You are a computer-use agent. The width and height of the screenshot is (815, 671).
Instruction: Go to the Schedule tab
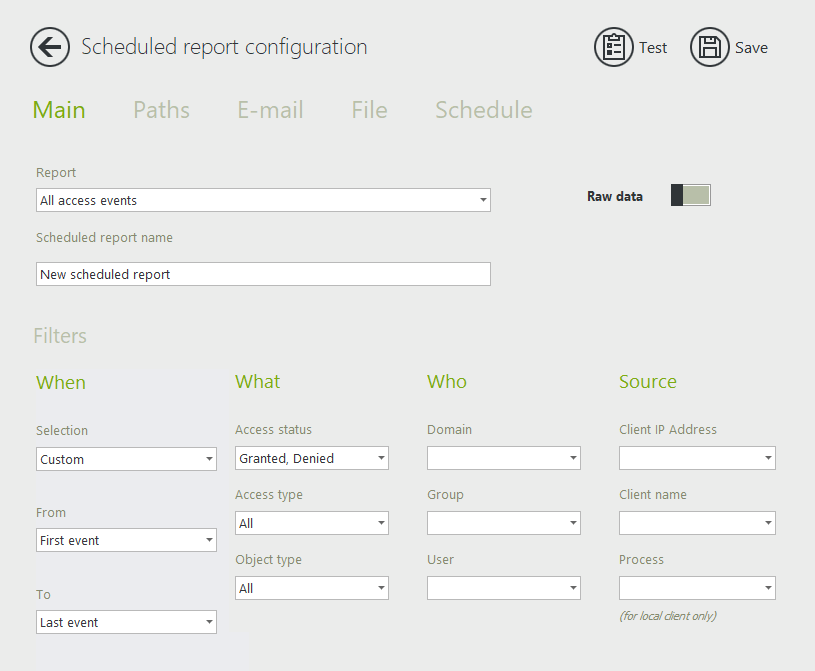tap(483, 110)
